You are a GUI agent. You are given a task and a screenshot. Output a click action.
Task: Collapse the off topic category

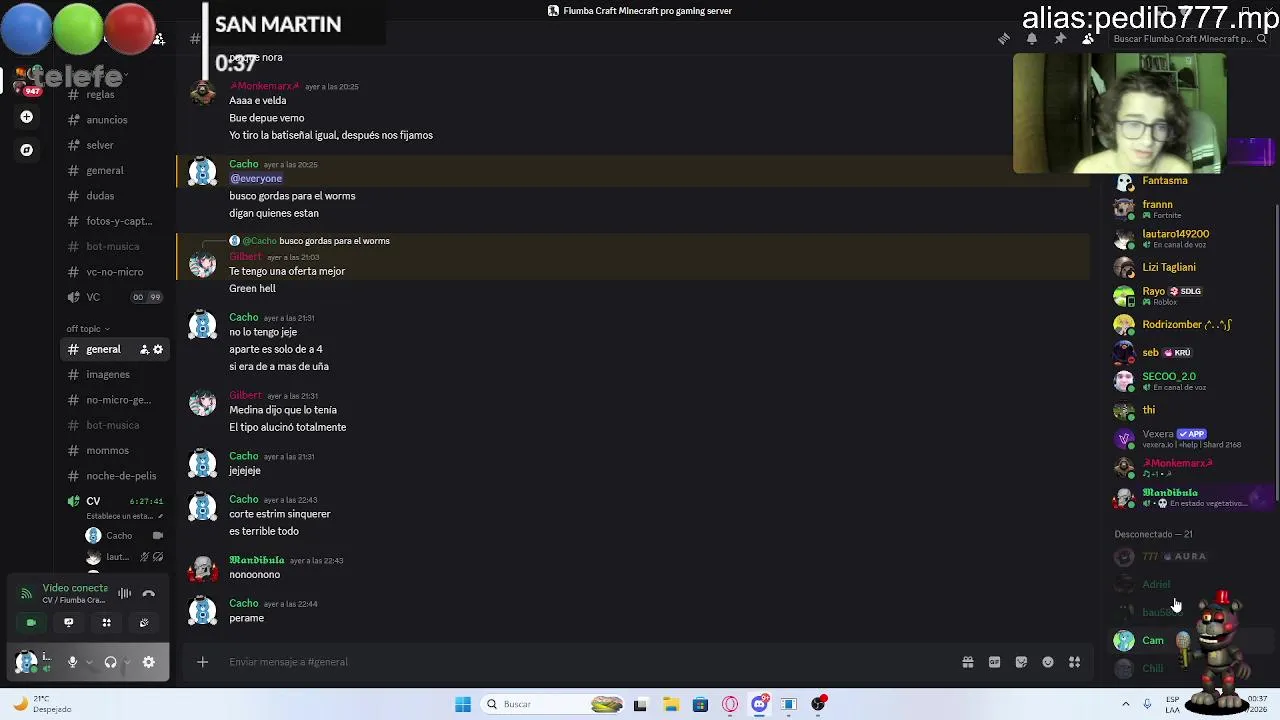click(88, 329)
